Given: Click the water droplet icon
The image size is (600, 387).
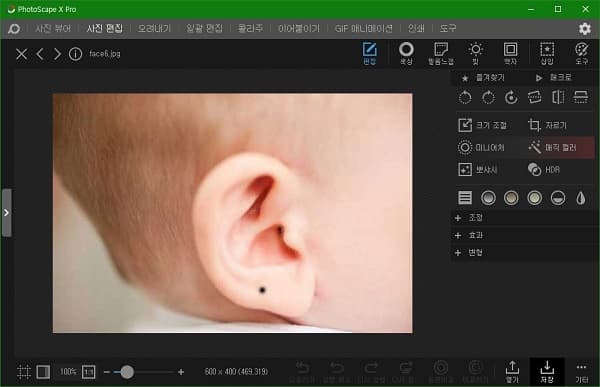Looking at the screenshot, I should (x=581, y=198).
